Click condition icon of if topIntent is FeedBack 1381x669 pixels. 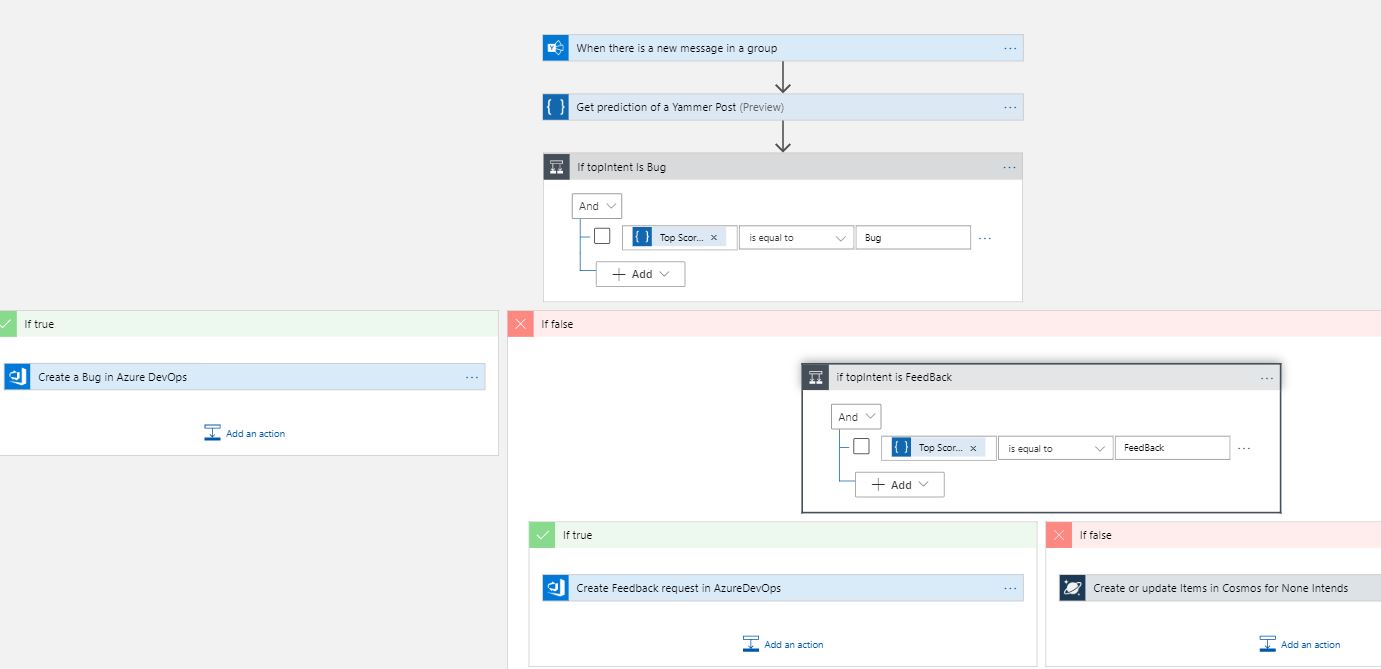click(x=816, y=377)
